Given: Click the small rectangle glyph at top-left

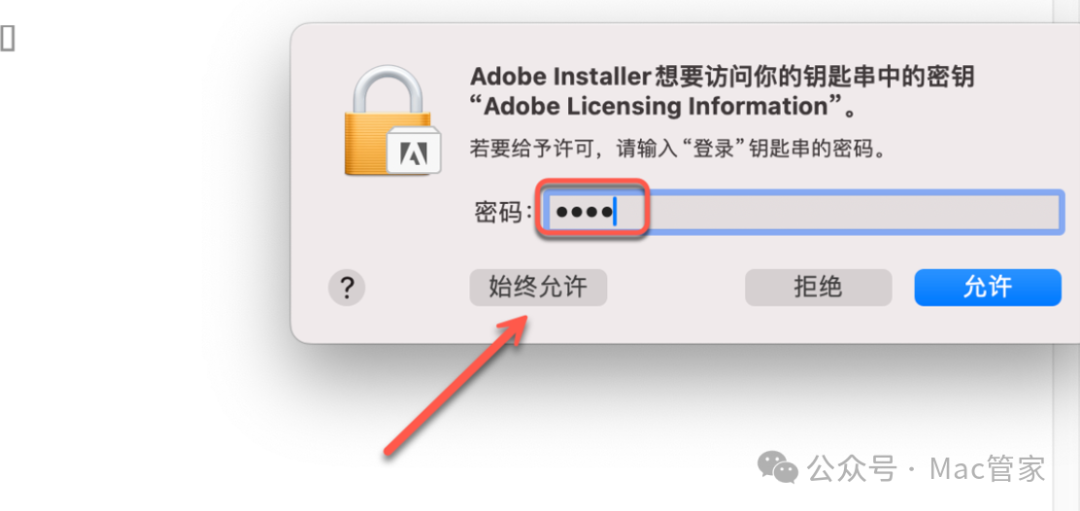Looking at the screenshot, I should [7, 38].
